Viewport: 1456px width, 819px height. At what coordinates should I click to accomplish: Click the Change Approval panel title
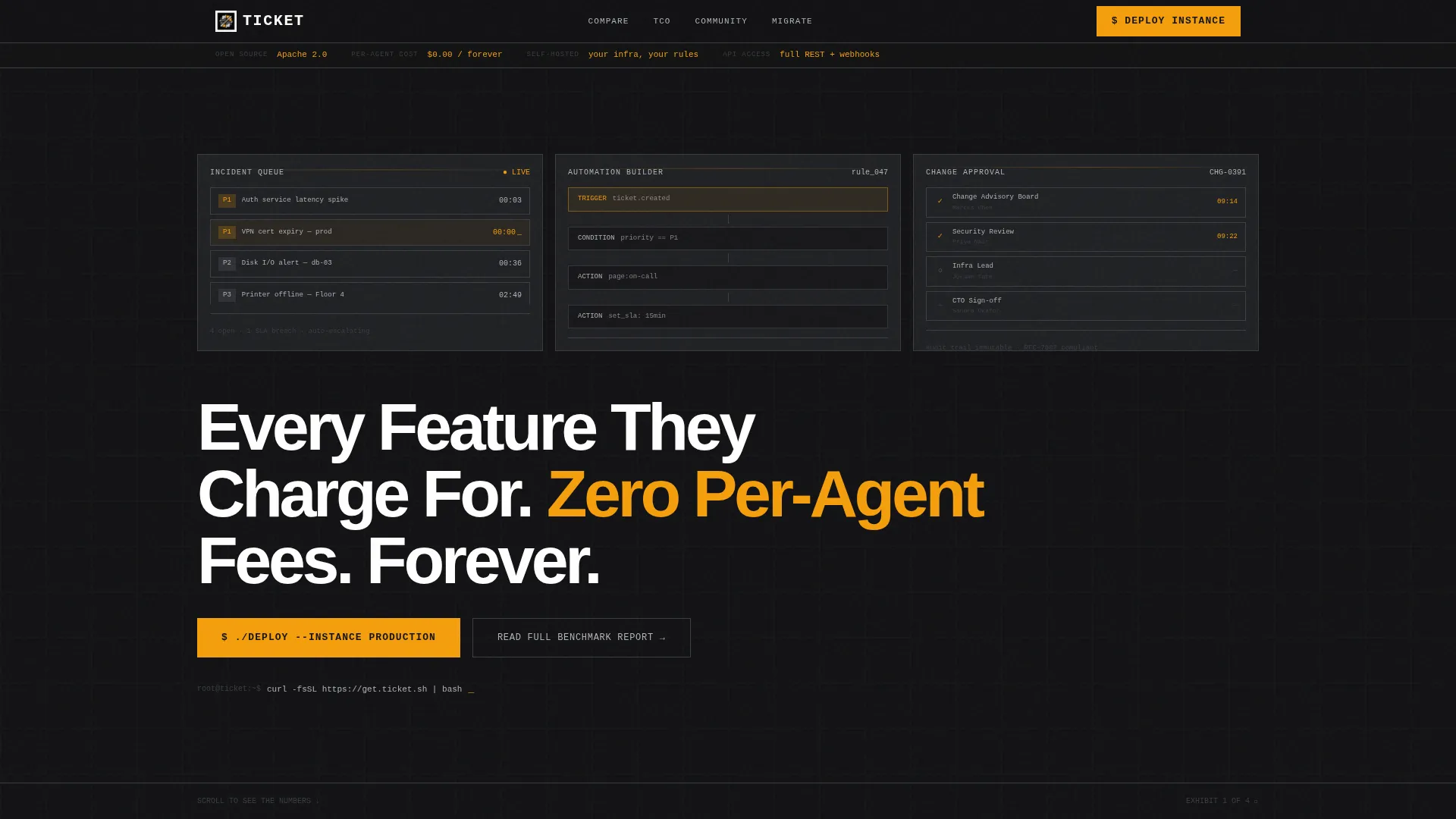[965, 172]
